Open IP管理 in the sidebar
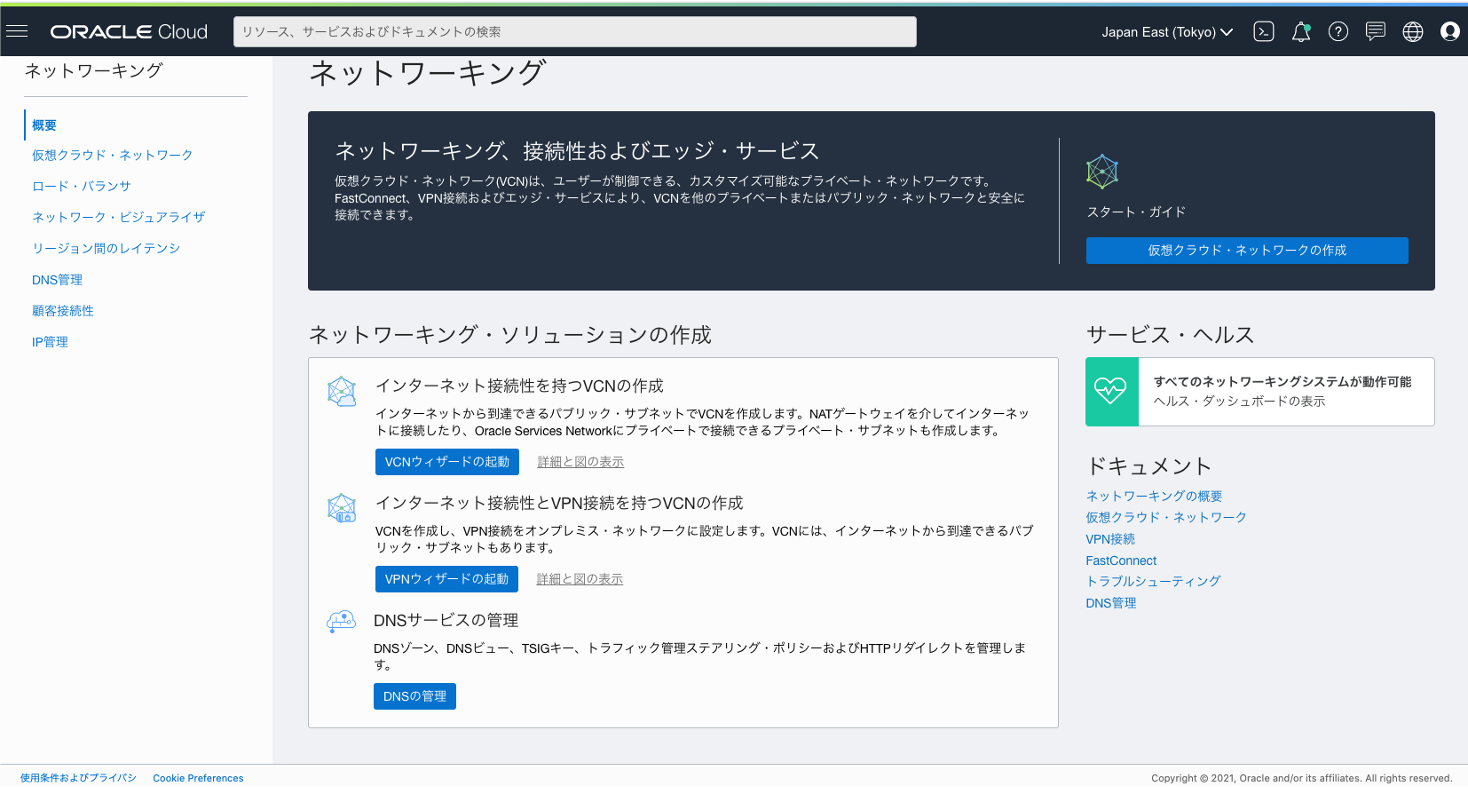The height and width of the screenshot is (787, 1468). pyautogui.click(x=50, y=342)
